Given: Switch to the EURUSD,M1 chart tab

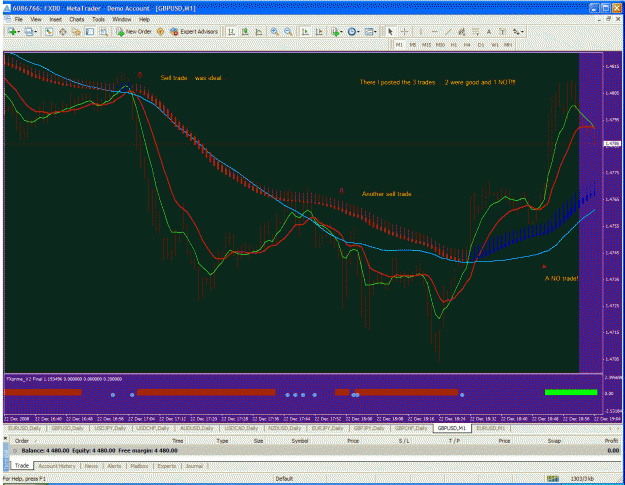Looking at the screenshot, I should [x=491, y=428].
